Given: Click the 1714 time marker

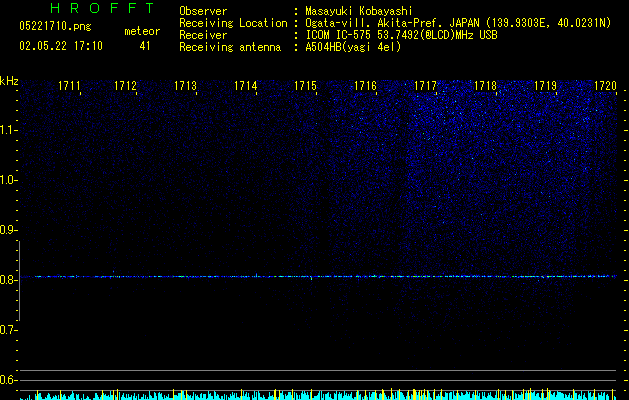Looking at the screenshot, I should pos(246,86).
